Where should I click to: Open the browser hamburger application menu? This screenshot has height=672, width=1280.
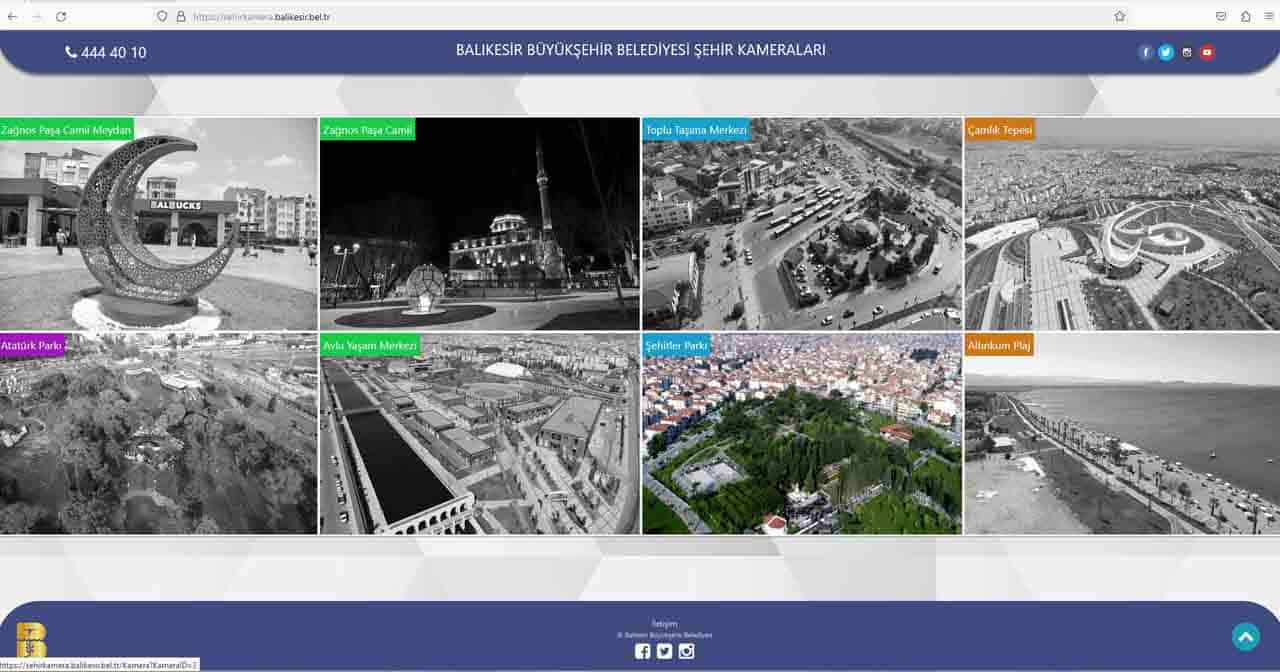(1269, 16)
